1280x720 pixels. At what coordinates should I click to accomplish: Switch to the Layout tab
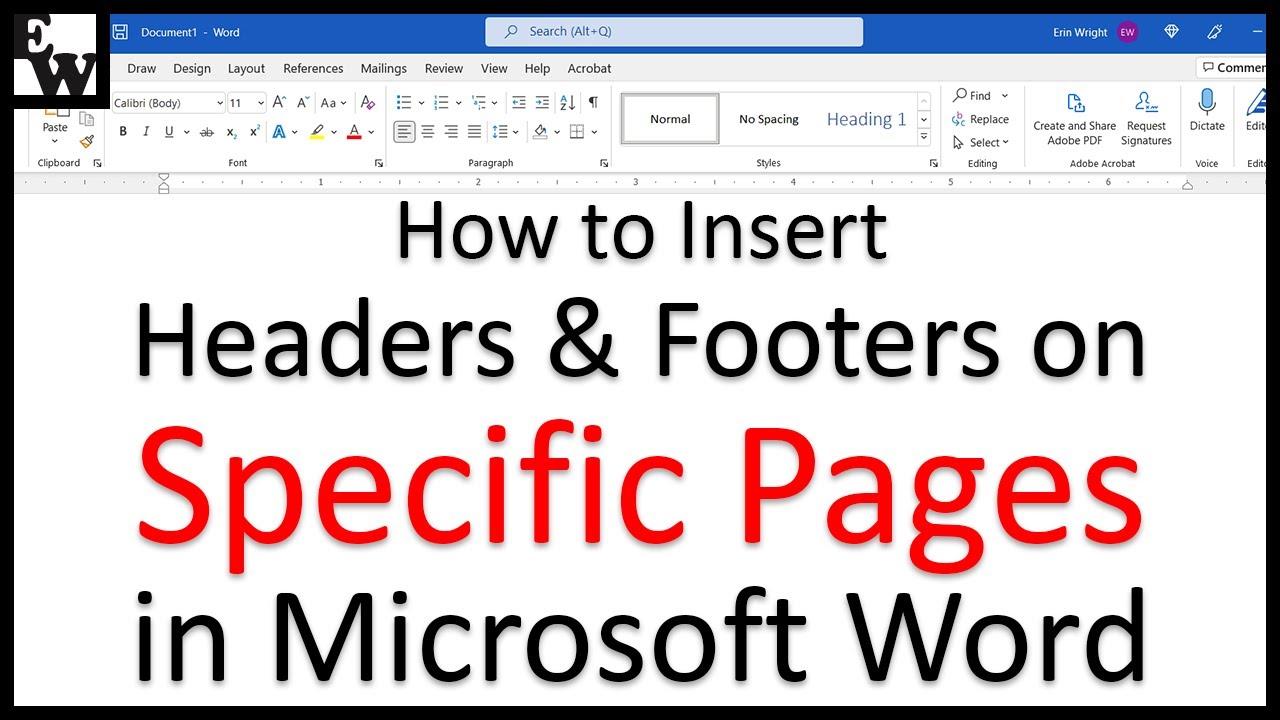pyautogui.click(x=246, y=68)
